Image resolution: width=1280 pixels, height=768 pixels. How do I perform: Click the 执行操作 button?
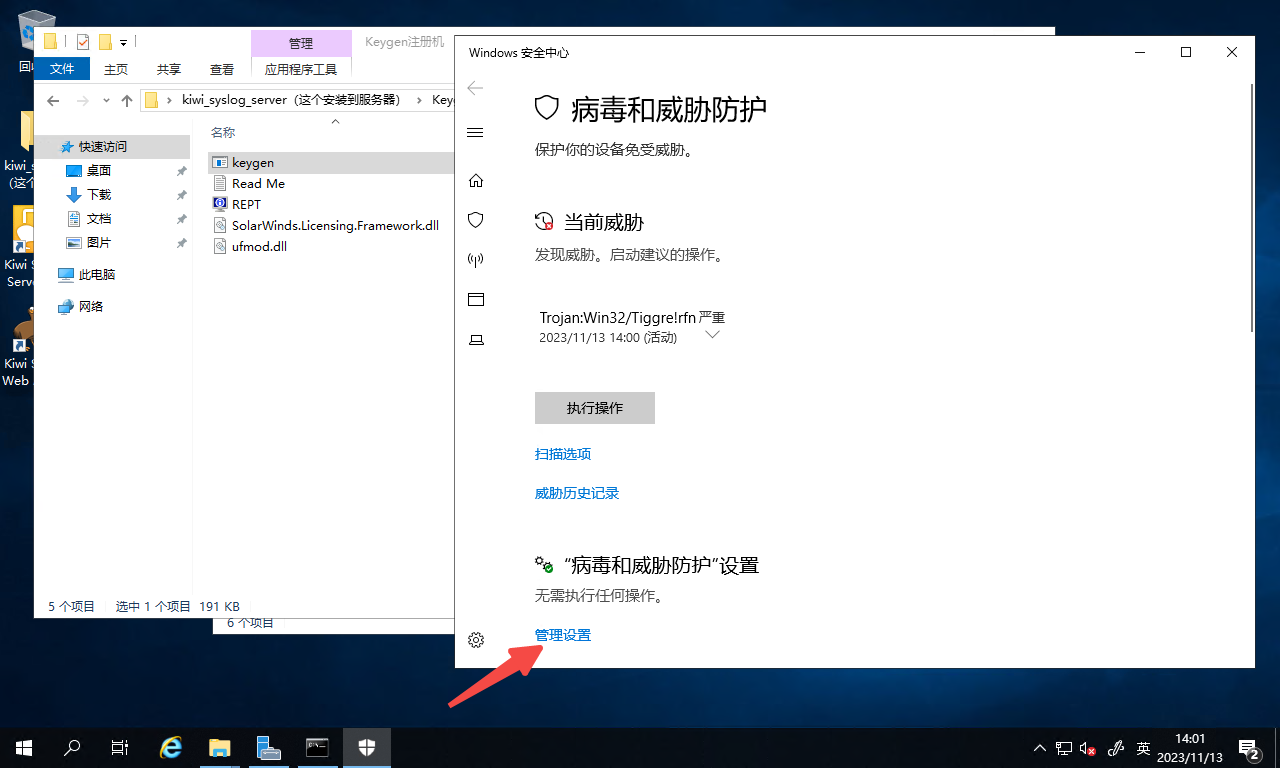pyautogui.click(x=595, y=408)
